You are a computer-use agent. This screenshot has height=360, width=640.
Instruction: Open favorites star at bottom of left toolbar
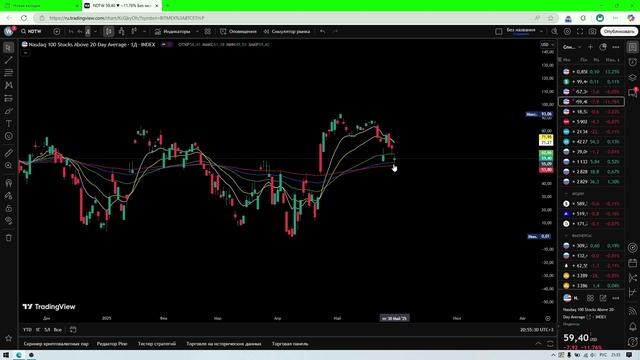[8, 338]
